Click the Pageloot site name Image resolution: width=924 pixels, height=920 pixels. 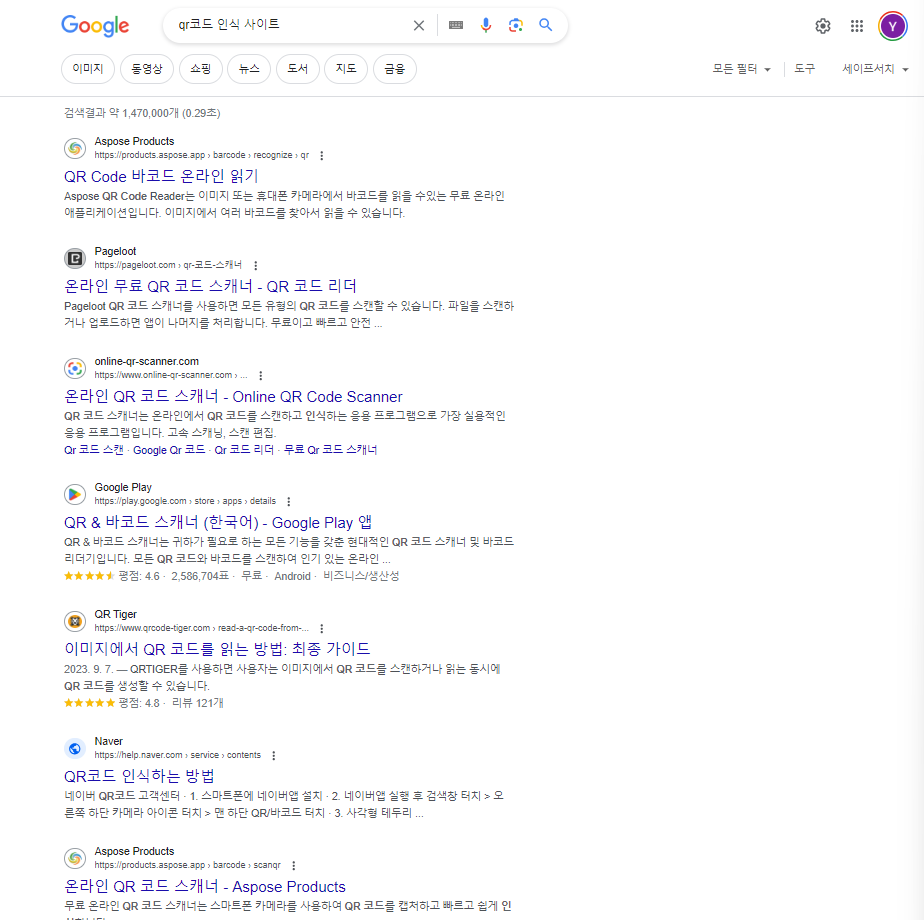tap(116, 252)
